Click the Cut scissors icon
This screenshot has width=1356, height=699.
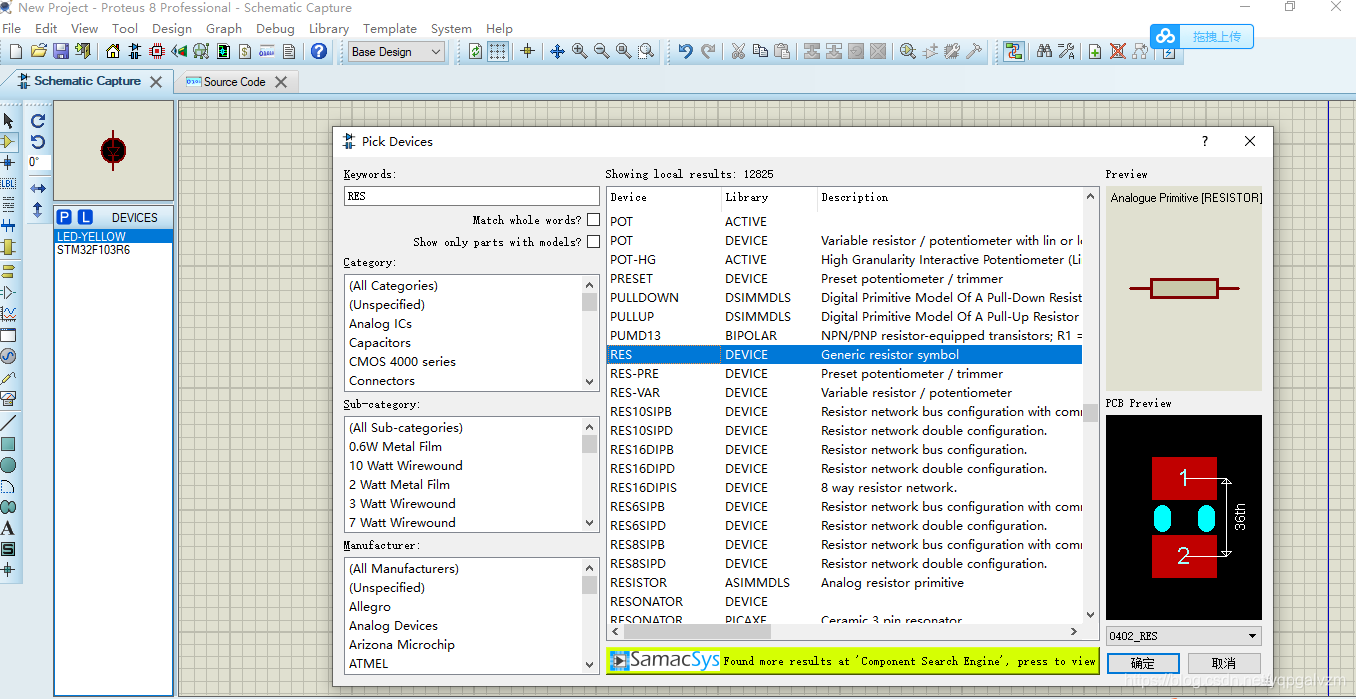[738, 51]
